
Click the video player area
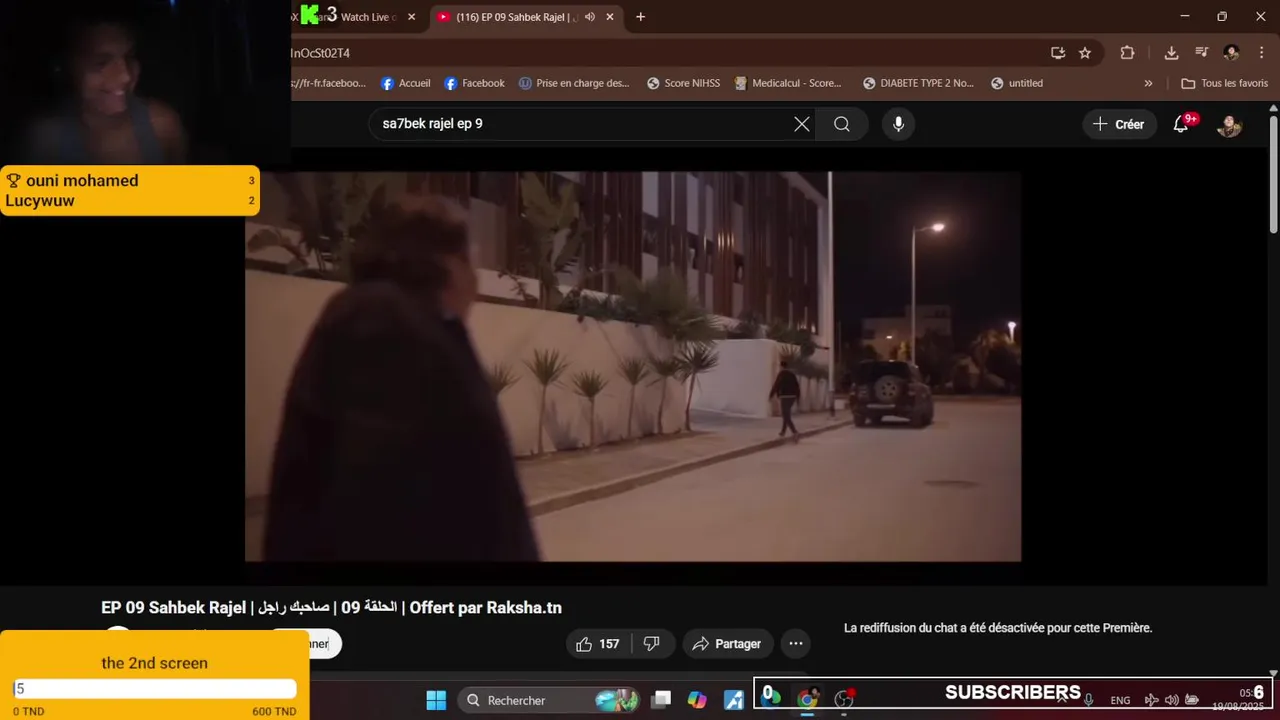coord(633,366)
